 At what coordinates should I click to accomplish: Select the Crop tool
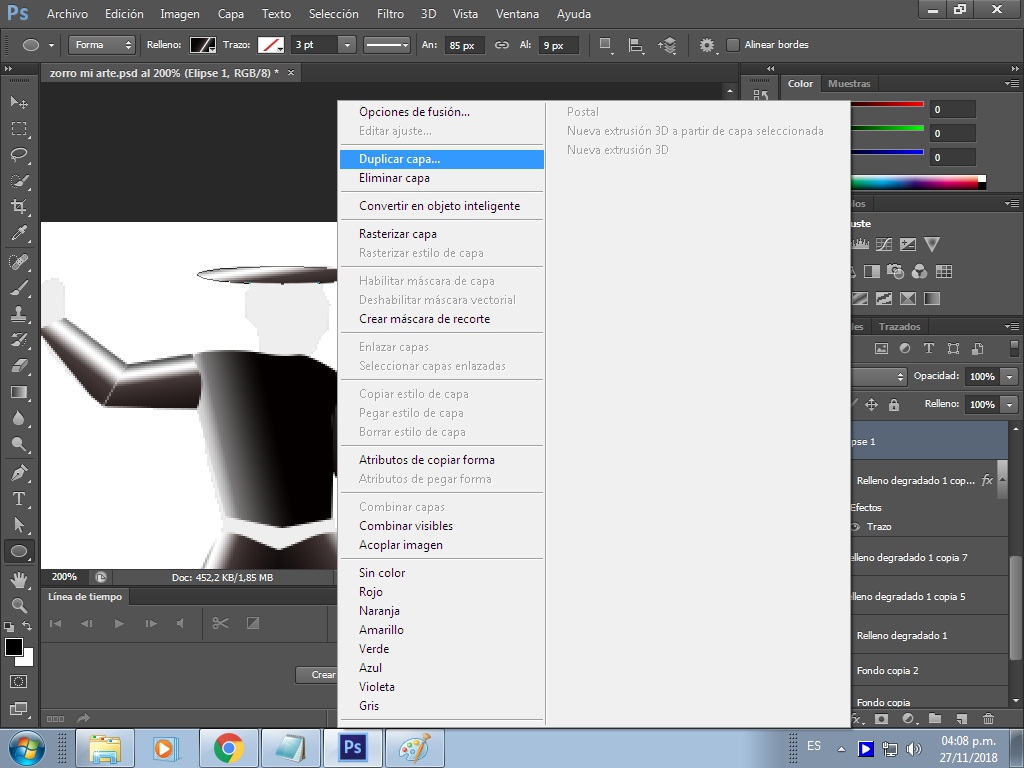(x=19, y=207)
